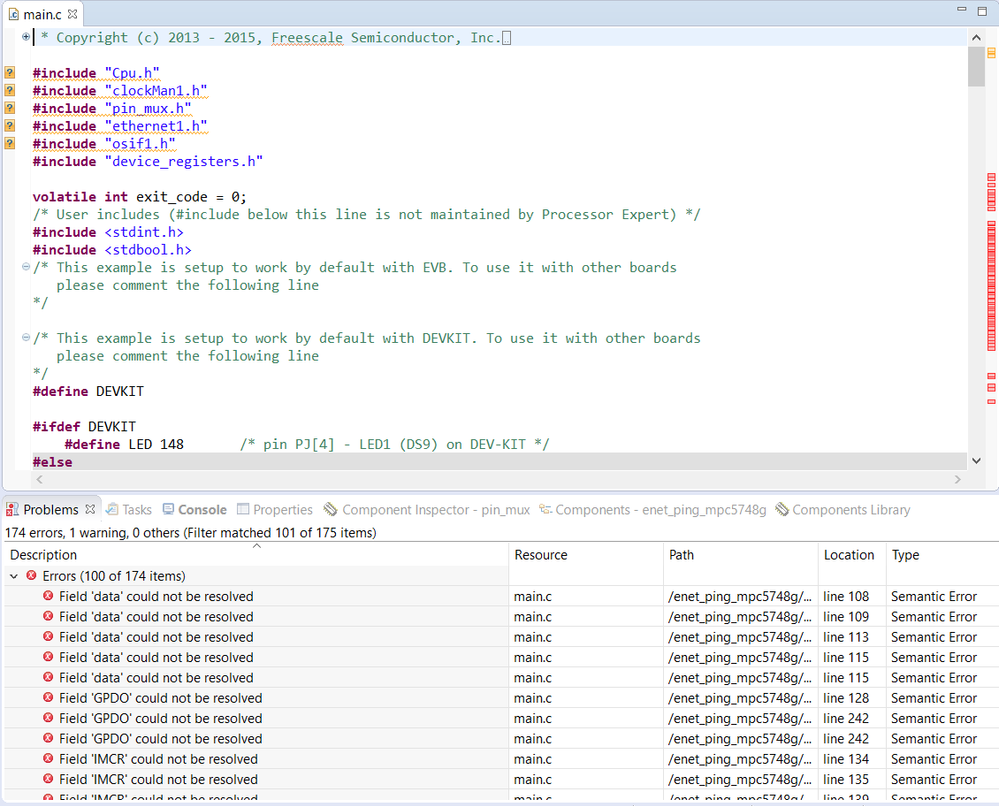Screen dimensions: 999x806
Task: Click editor vertical scrollbar up arrow
Action: 976,38
